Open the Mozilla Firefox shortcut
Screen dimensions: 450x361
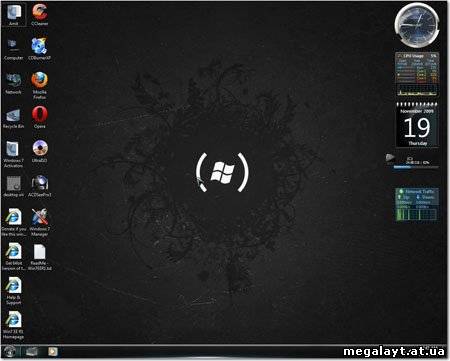(39, 85)
